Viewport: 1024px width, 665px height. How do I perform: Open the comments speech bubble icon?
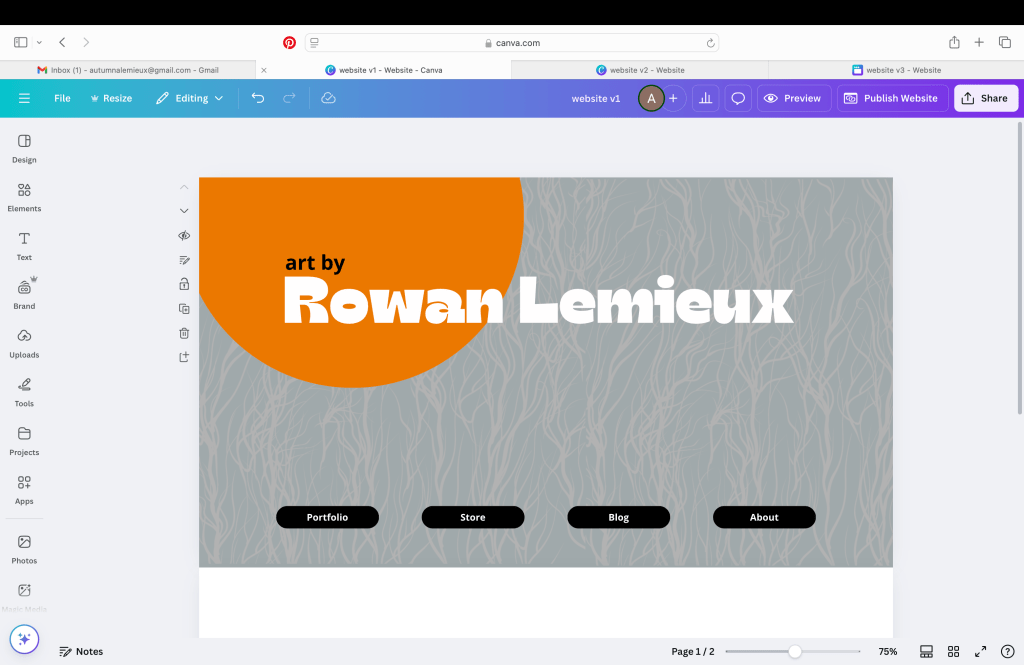click(x=738, y=98)
